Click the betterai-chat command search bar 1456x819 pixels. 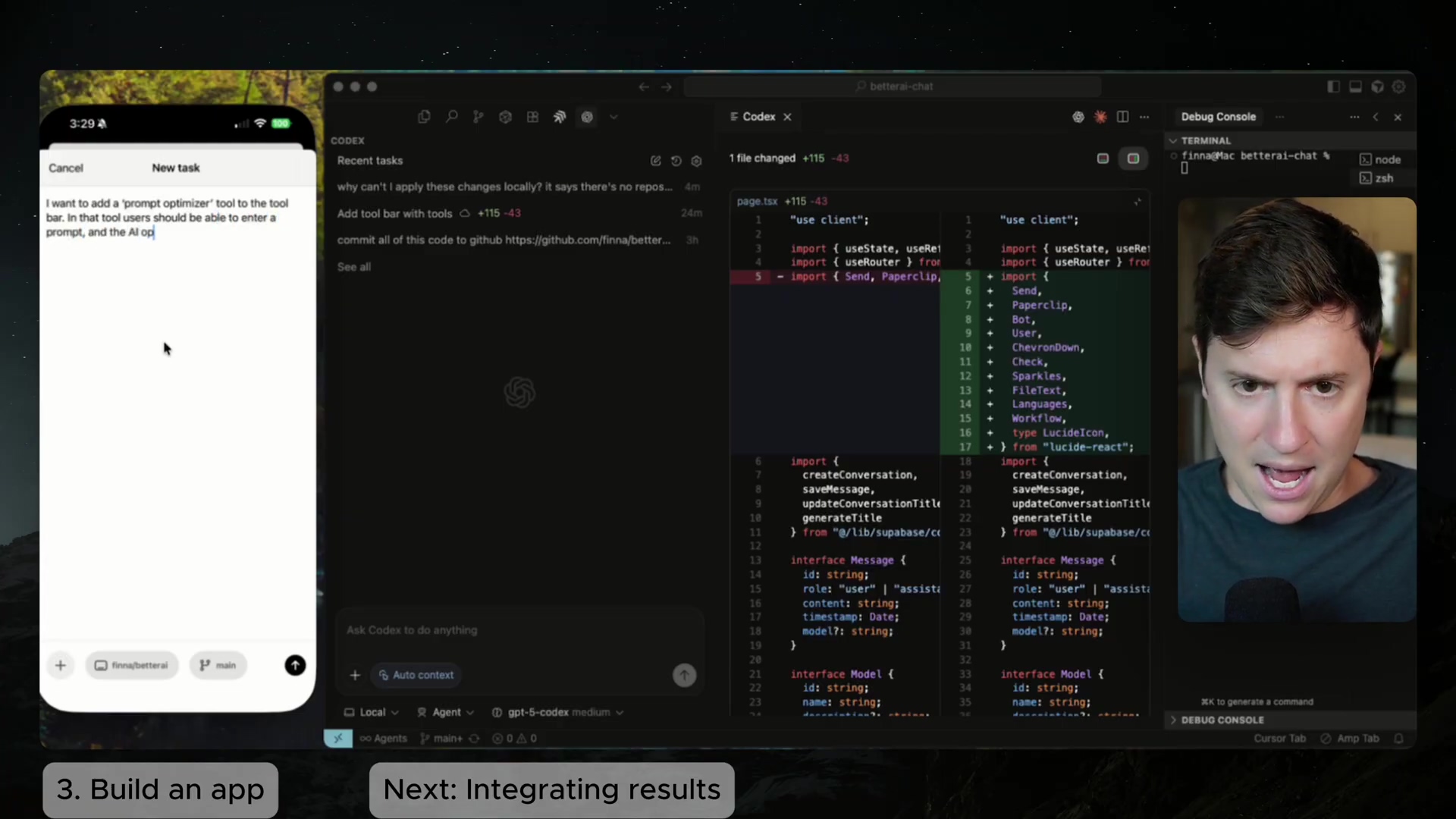[893, 86]
